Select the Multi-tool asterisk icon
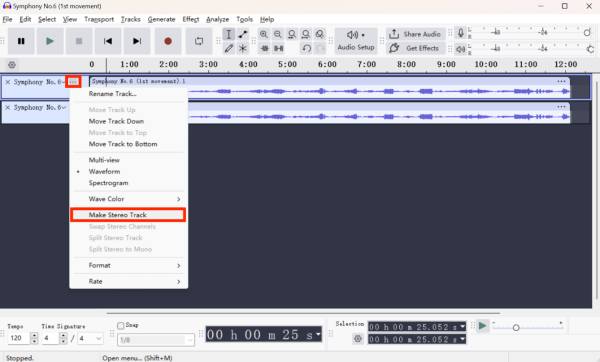Viewport: 600px width, 362px height. [243, 48]
